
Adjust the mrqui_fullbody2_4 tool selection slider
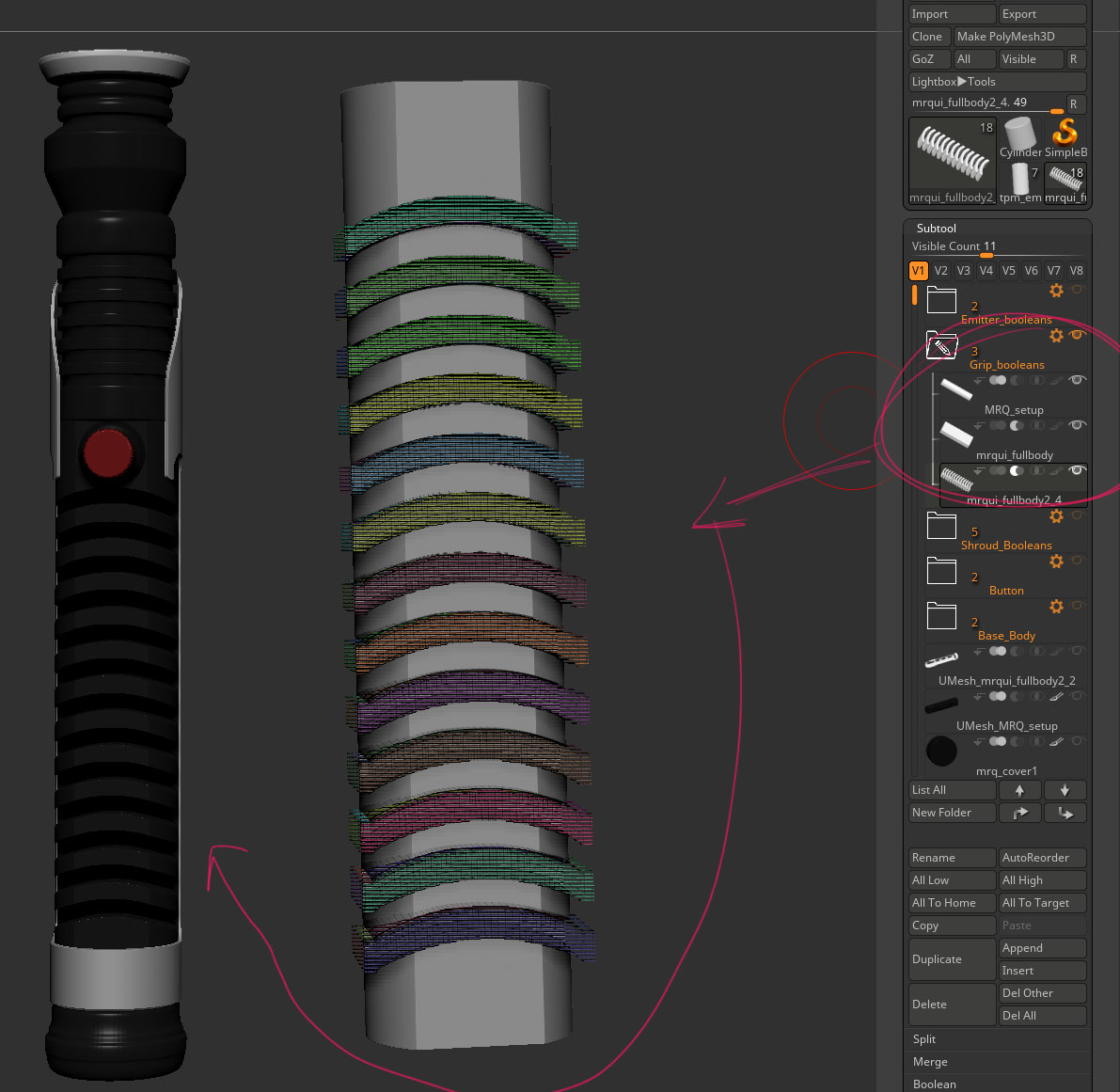pos(986,103)
